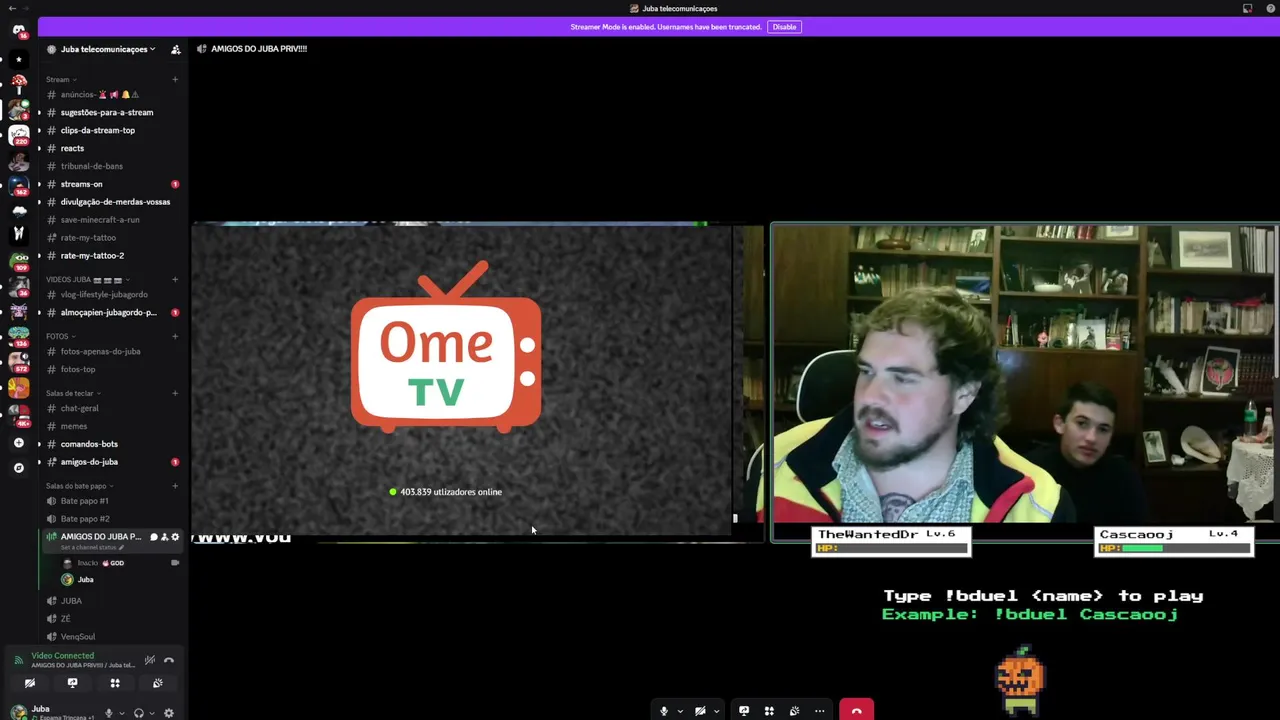Viewport: 1280px width, 720px height.
Task: Toggle microphone mute in bottom call bar
Action: pyautogui.click(x=664, y=711)
